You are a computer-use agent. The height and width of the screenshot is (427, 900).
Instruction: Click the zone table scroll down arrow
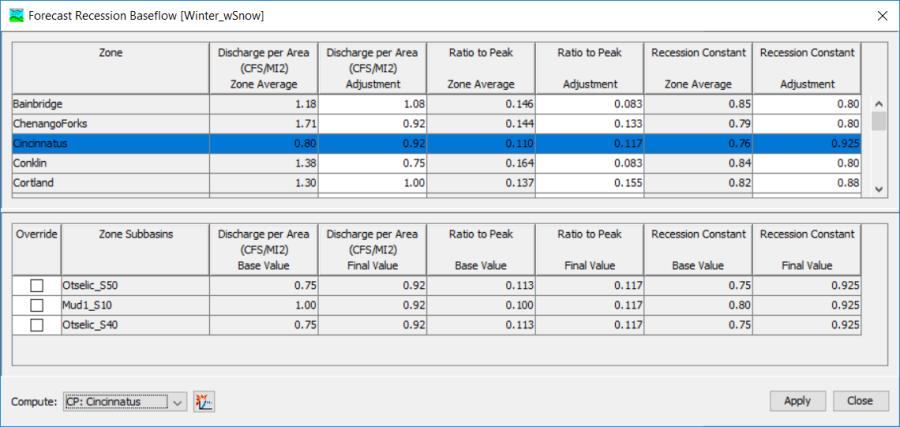point(878,188)
